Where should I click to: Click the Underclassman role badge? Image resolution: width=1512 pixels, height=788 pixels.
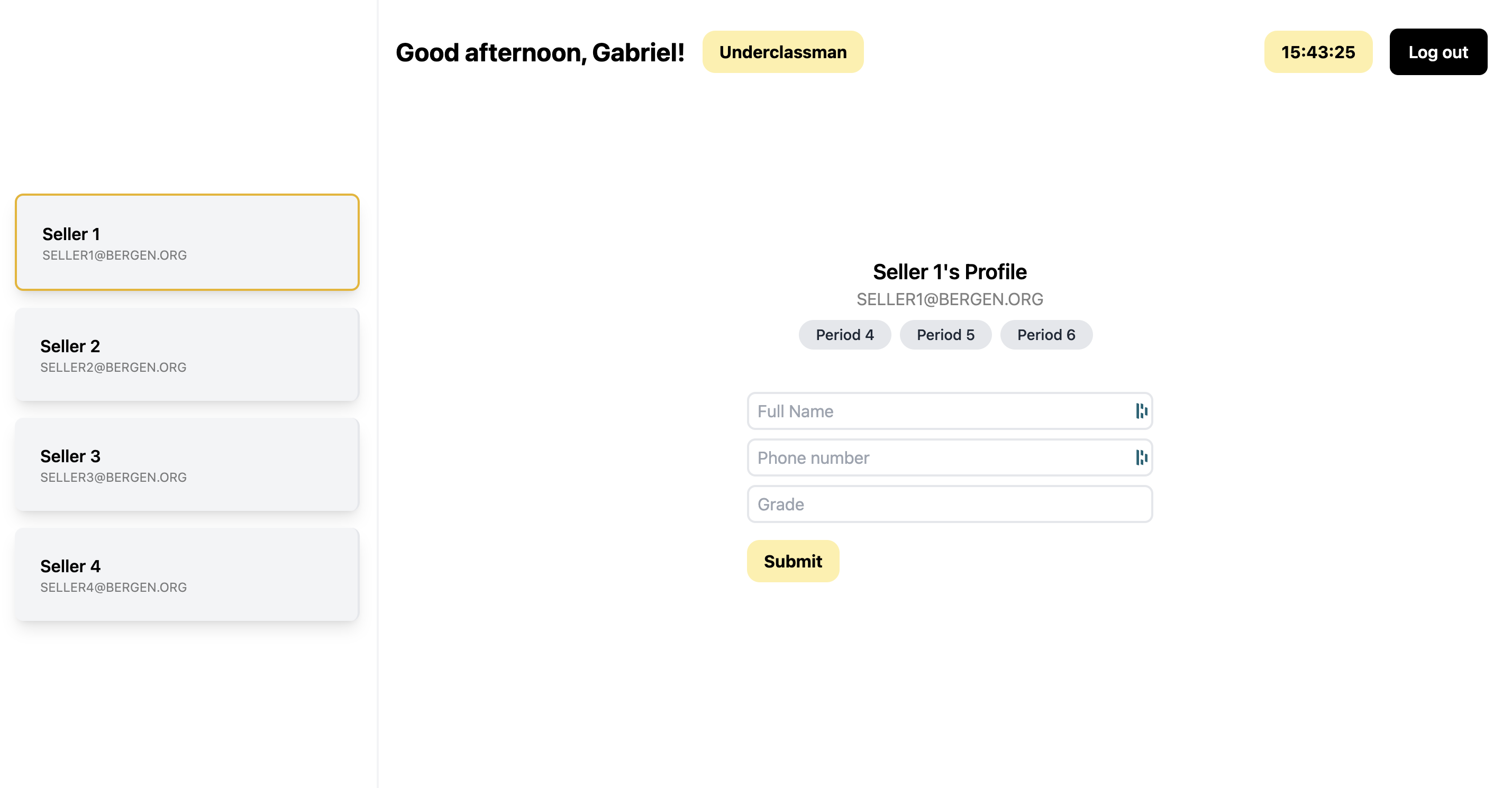click(783, 52)
